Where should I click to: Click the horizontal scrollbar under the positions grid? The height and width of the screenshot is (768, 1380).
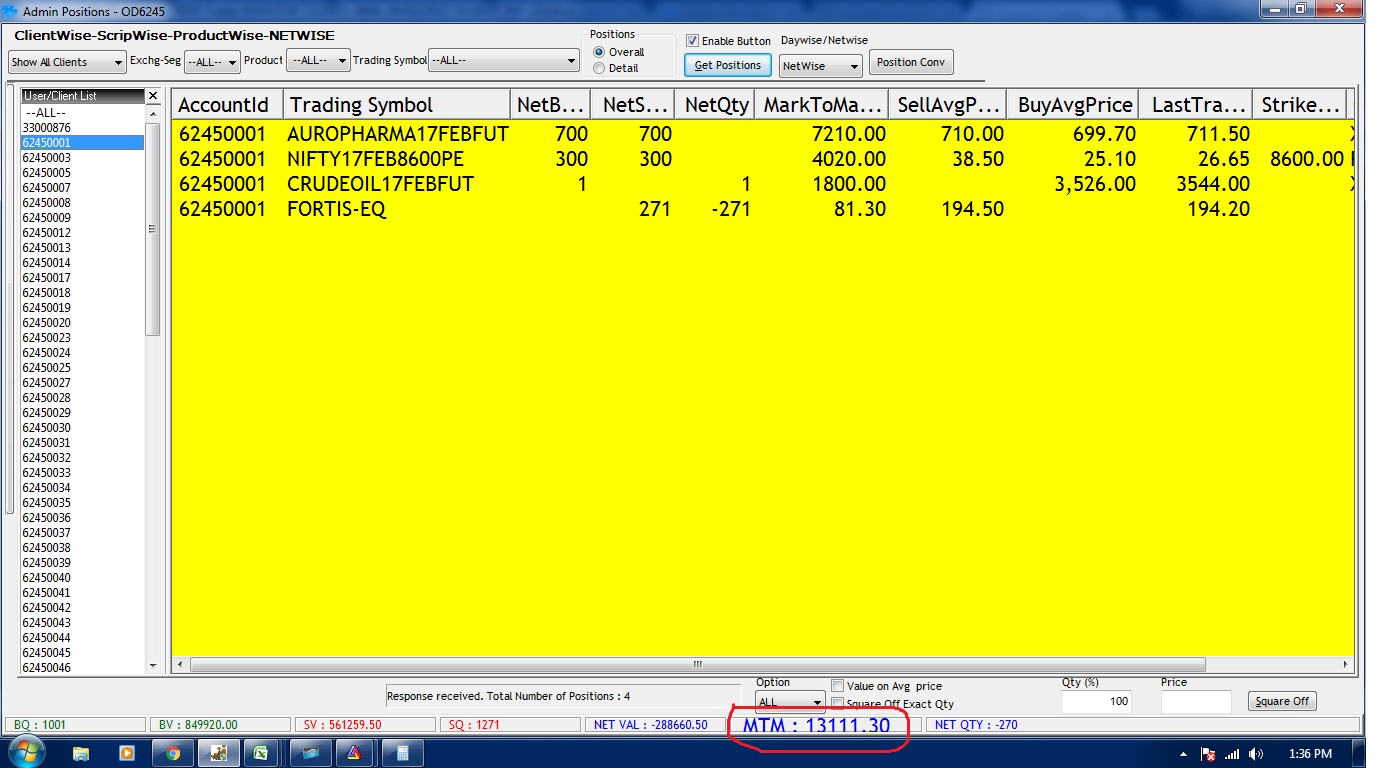pos(696,664)
